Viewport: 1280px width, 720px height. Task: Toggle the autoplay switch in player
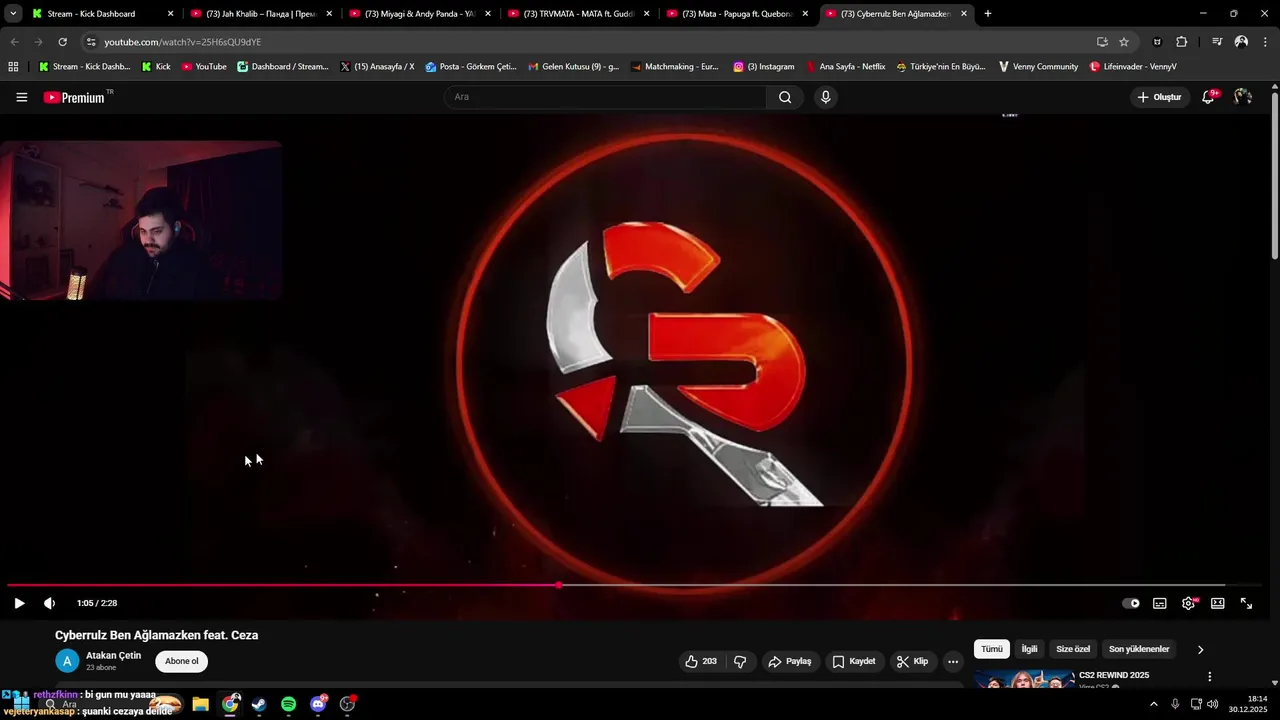[1131, 603]
